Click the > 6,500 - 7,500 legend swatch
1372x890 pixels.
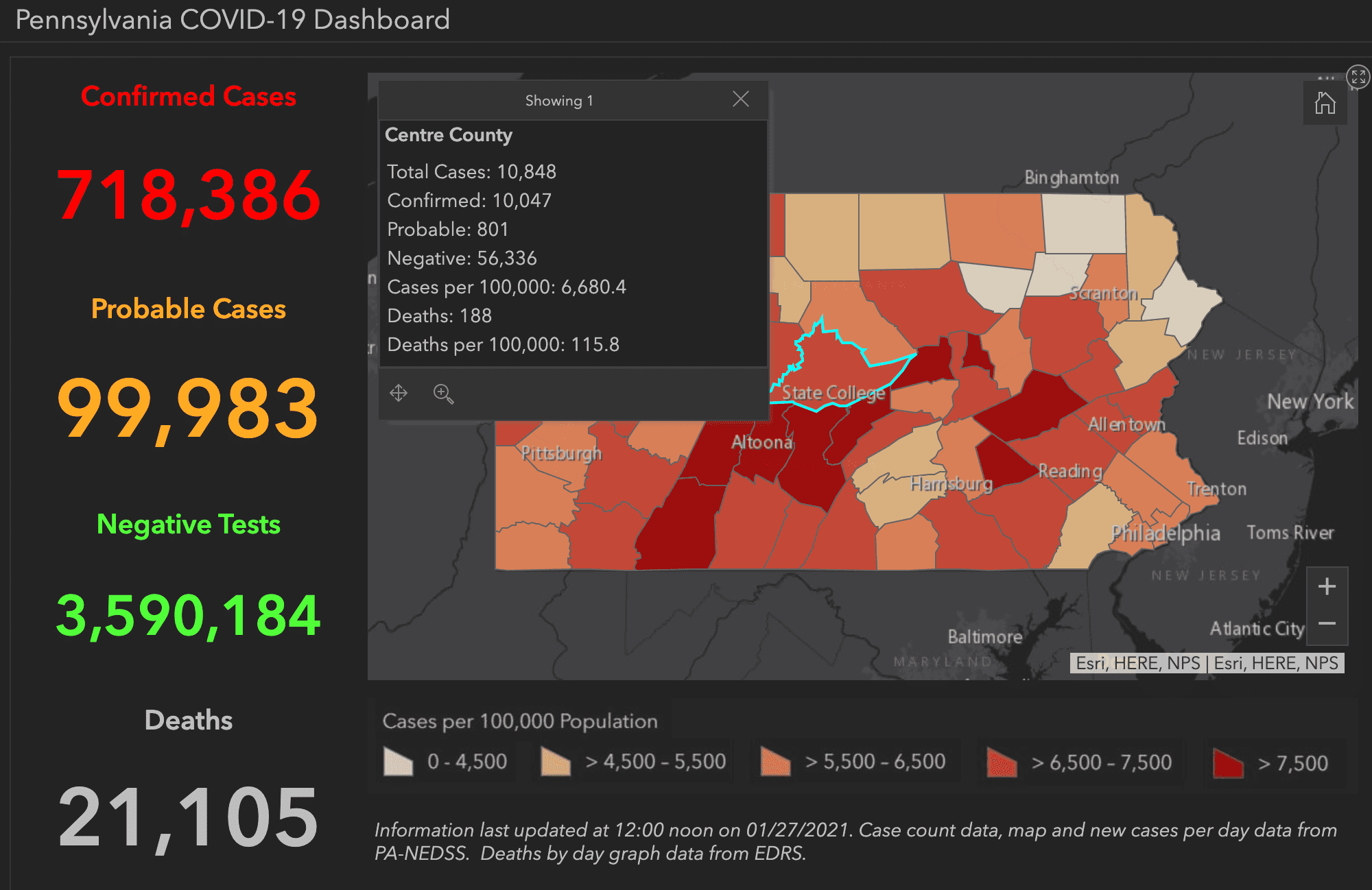(x=1002, y=762)
